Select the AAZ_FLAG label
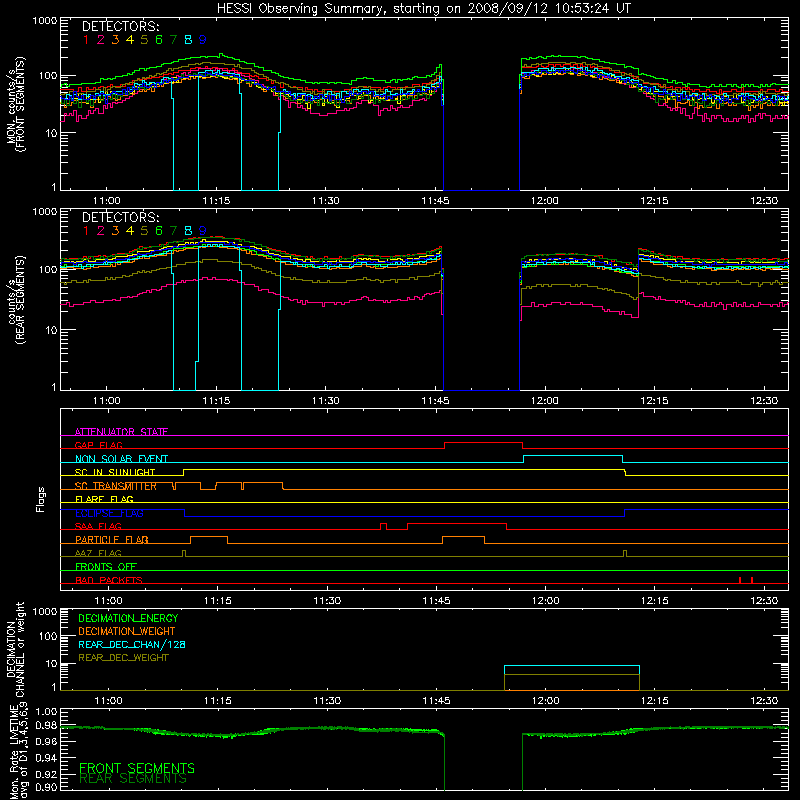Image resolution: width=800 pixels, height=800 pixels. [x=98, y=554]
